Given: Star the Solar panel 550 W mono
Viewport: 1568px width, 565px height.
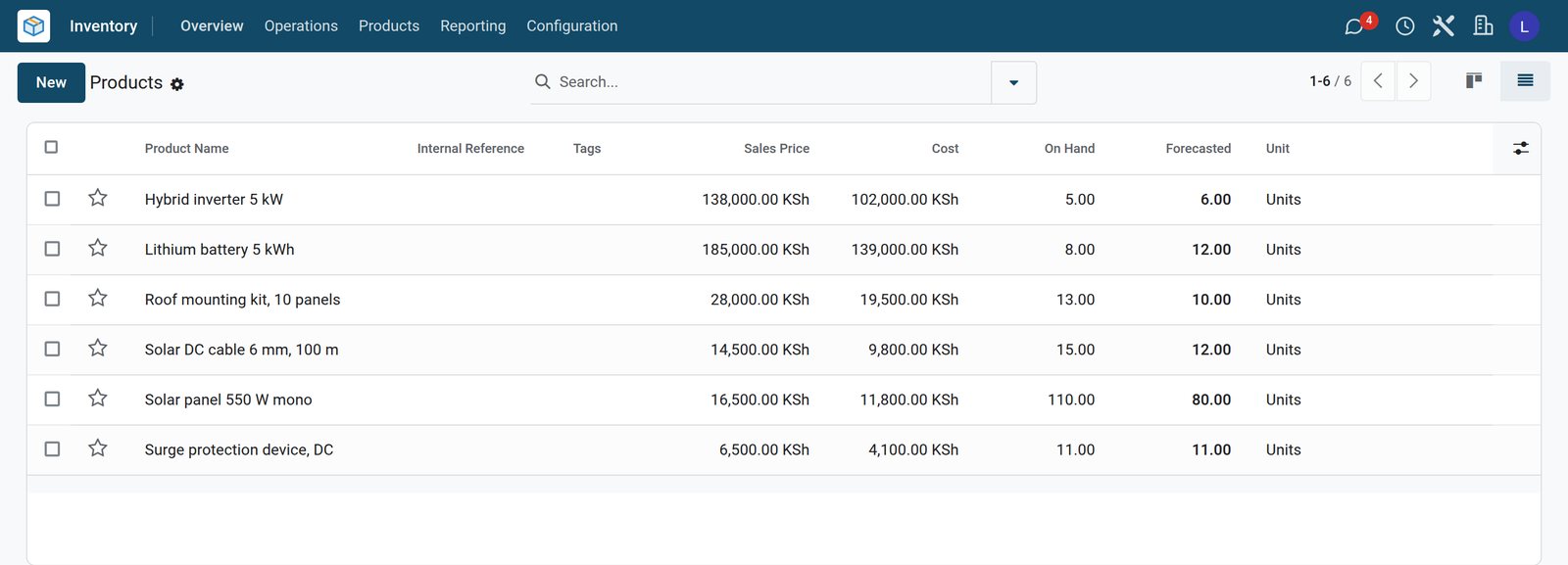Looking at the screenshot, I should click(x=98, y=398).
